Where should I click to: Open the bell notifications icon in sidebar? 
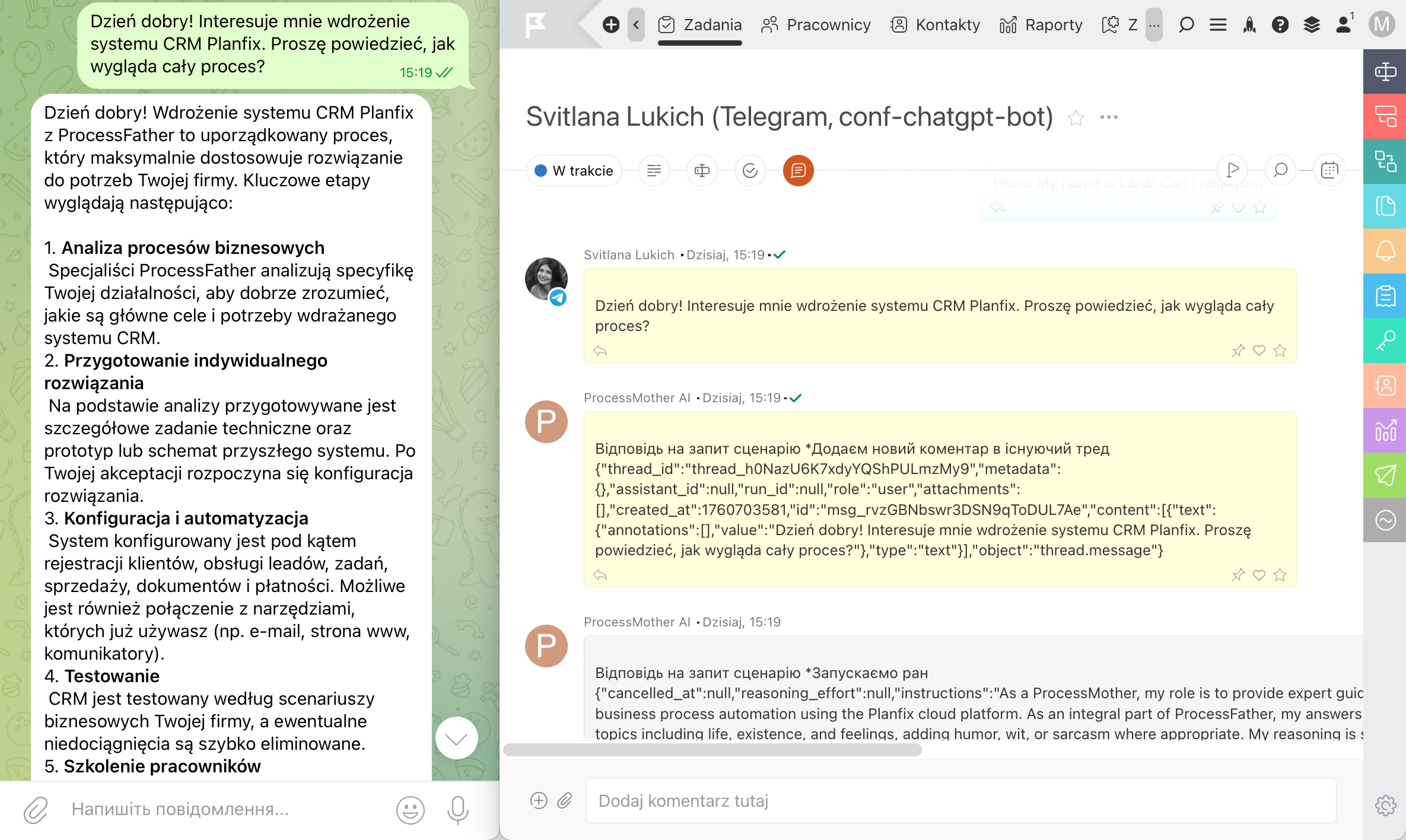[1385, 251]
